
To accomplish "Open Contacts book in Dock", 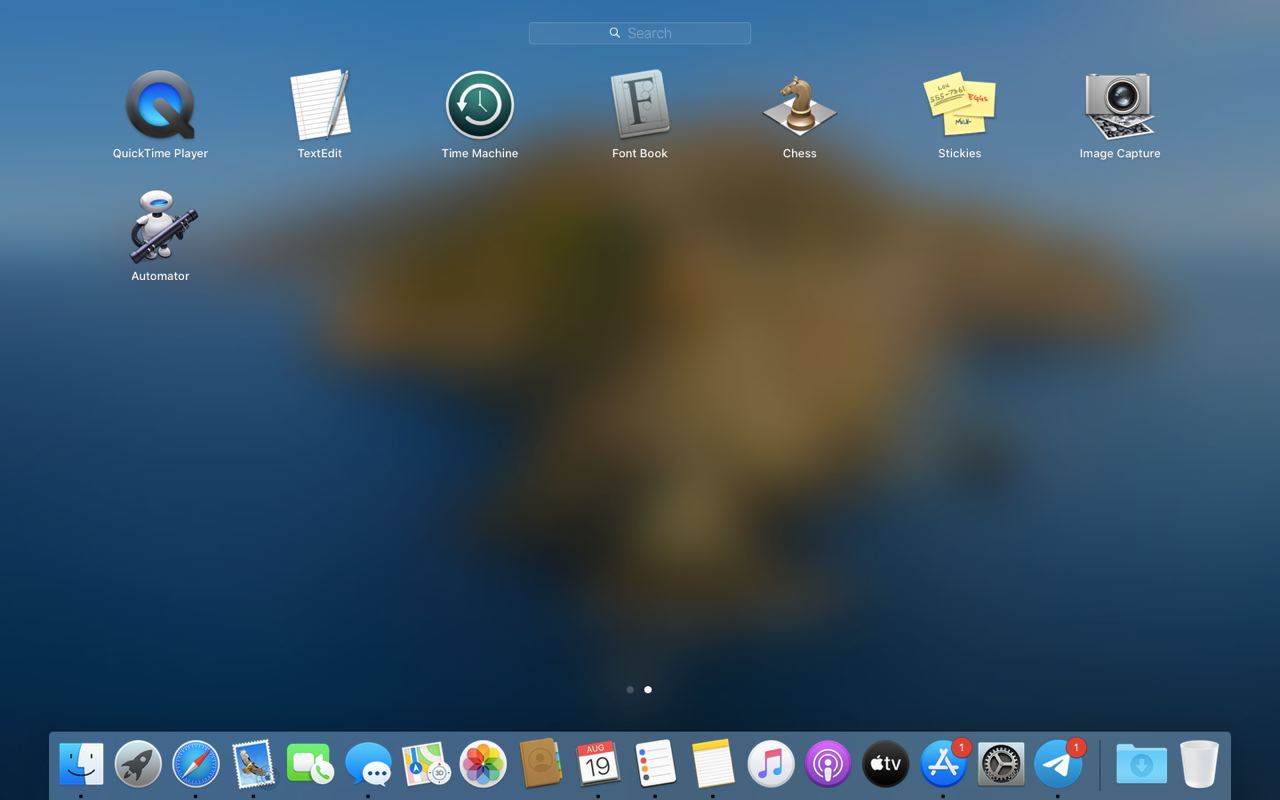I will pyautogui.click(x=540, y=764).
